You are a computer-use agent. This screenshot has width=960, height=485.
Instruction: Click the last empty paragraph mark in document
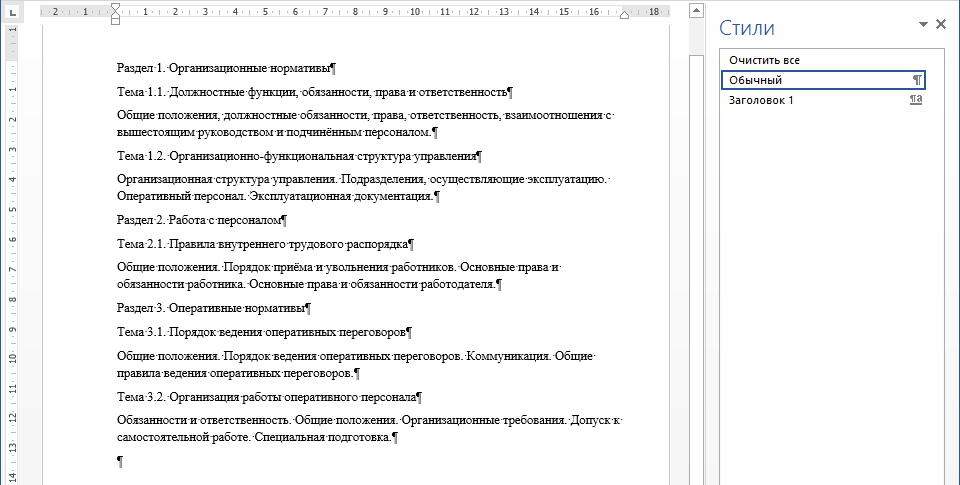coord(120,461)
